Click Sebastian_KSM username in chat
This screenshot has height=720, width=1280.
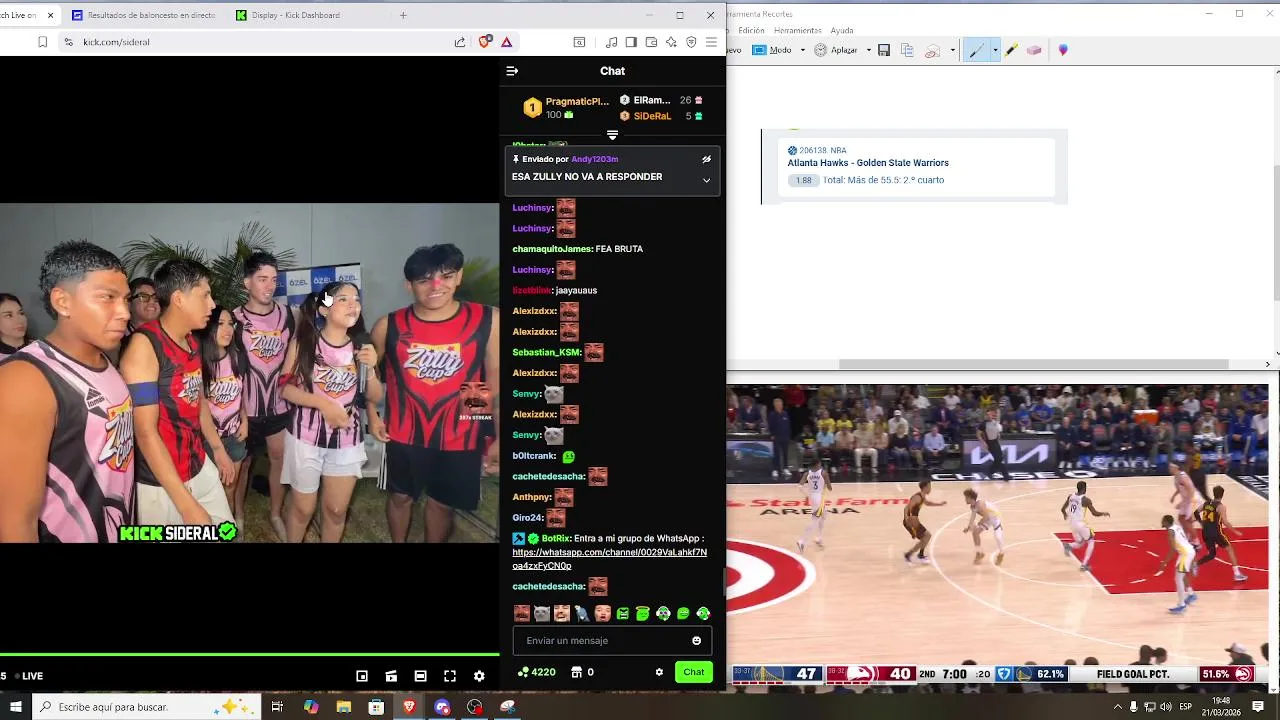pos(546,352)
